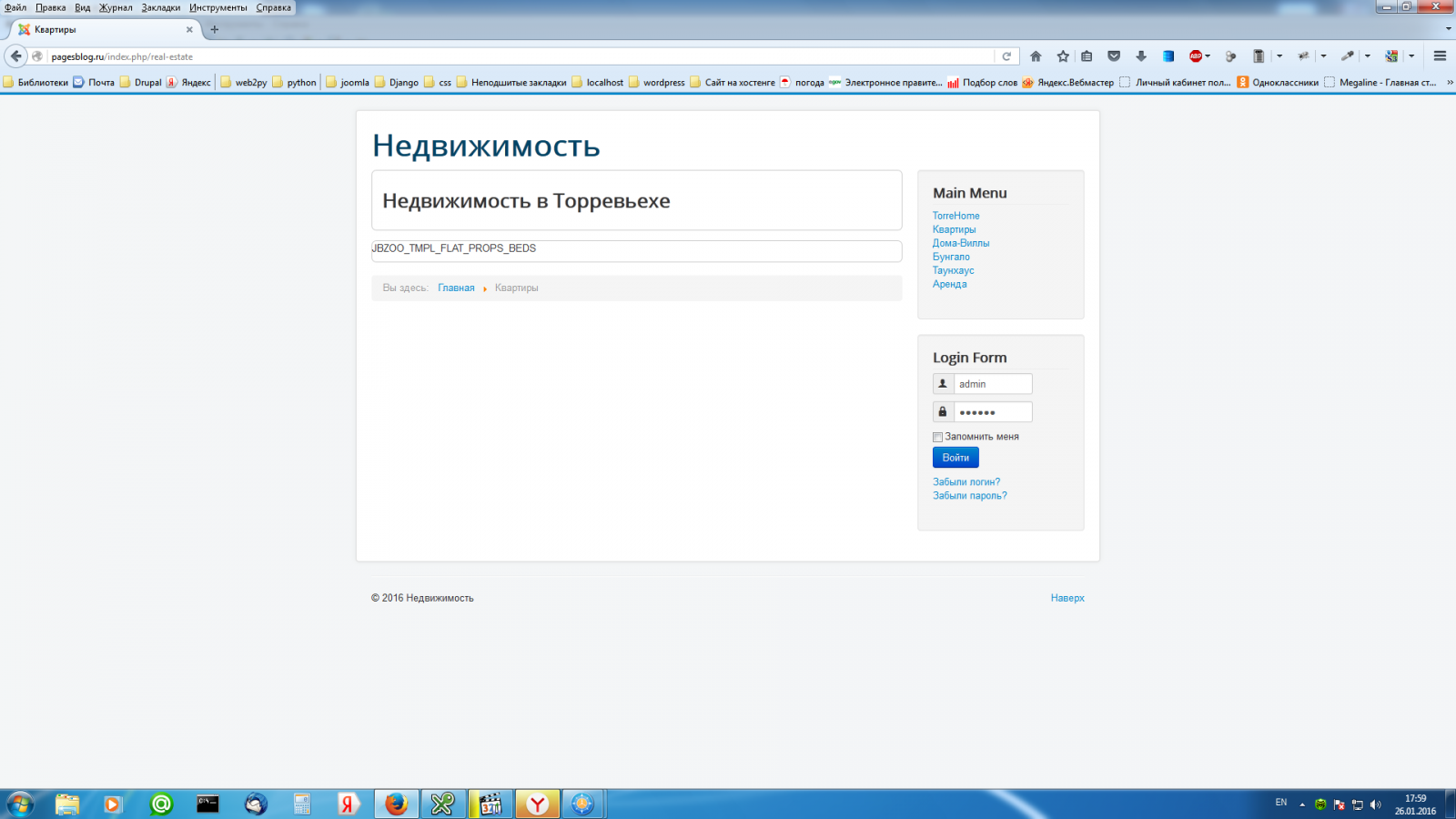The width and height of the screenshot is (1456, 819).
Task: Click the back navigation arrow
Action: pos(15,56)
